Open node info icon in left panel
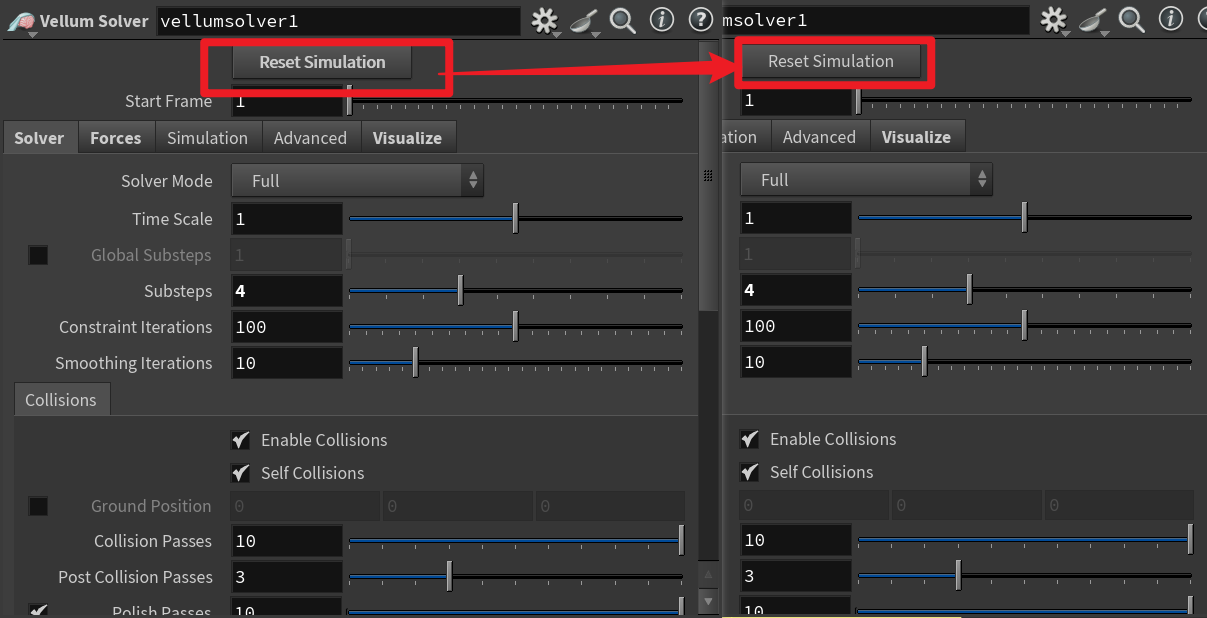 (x=661, y=20)
